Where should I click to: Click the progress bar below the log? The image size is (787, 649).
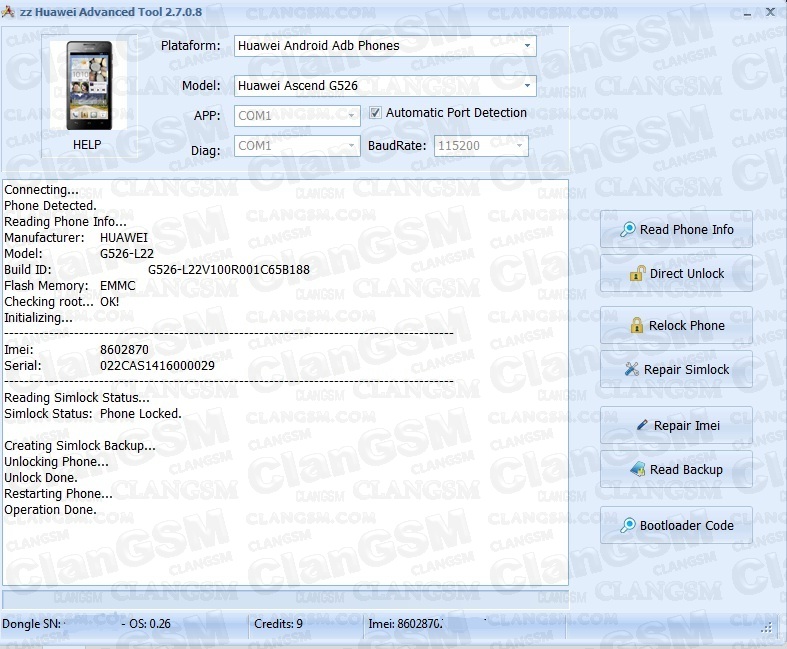[286, 599]
